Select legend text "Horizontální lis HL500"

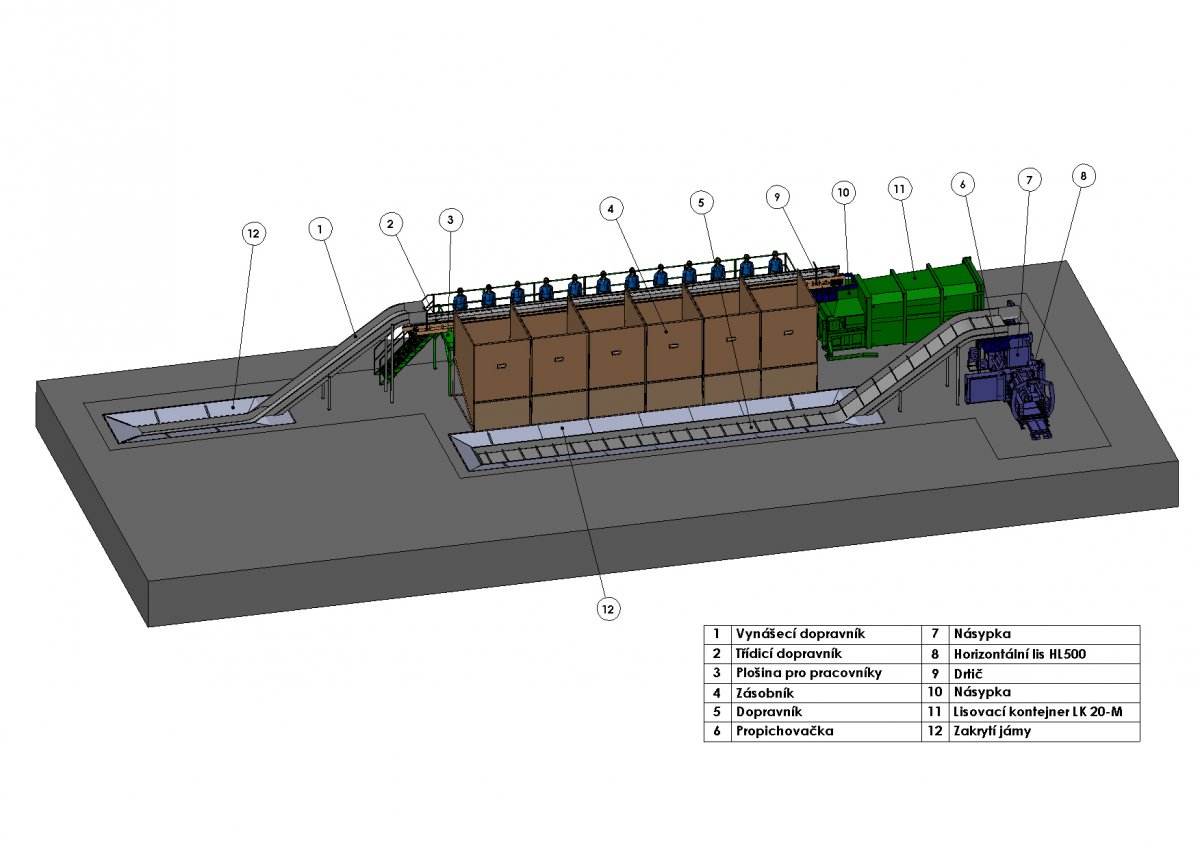1020,654
